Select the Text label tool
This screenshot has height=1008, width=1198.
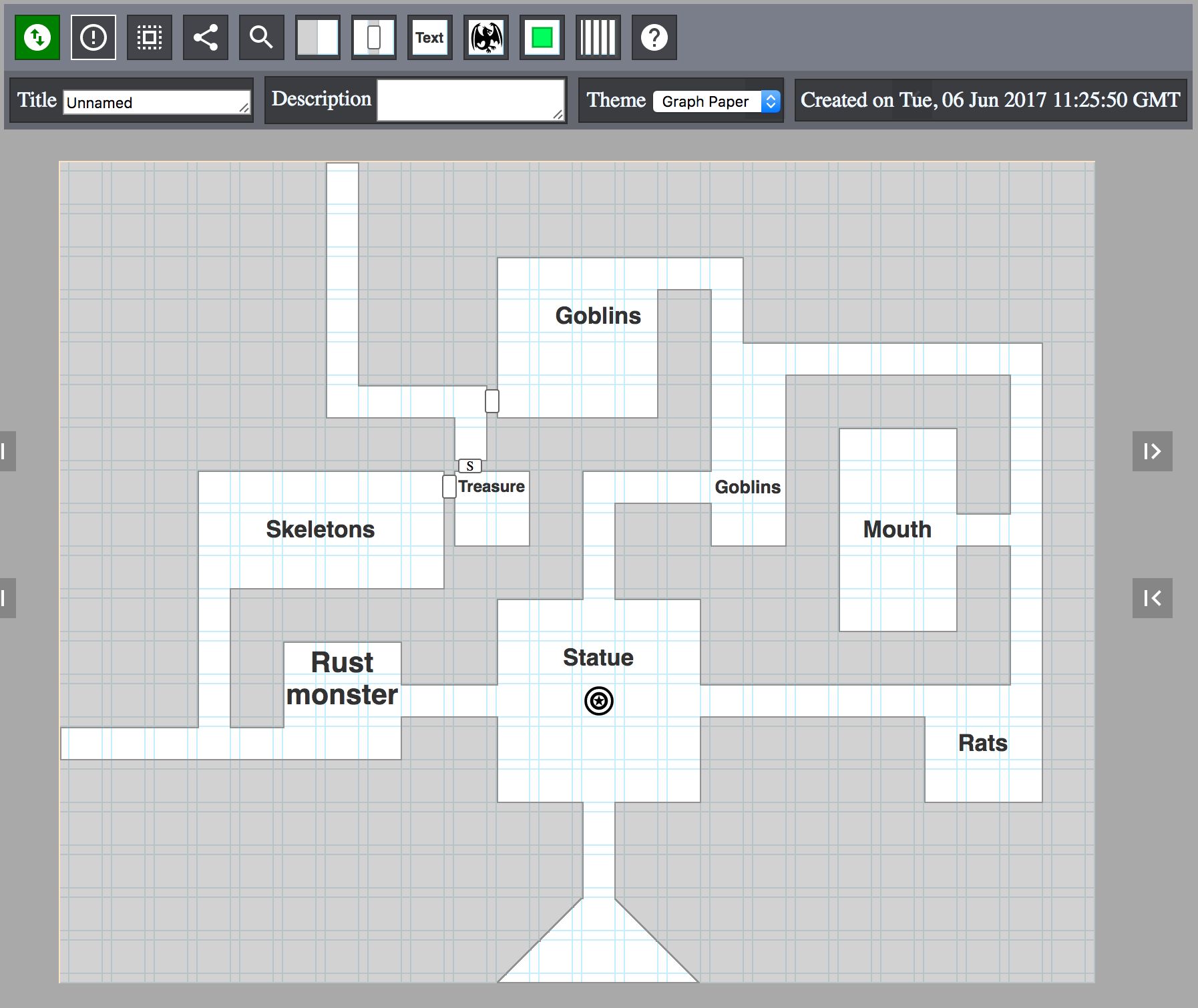[429, 37]
